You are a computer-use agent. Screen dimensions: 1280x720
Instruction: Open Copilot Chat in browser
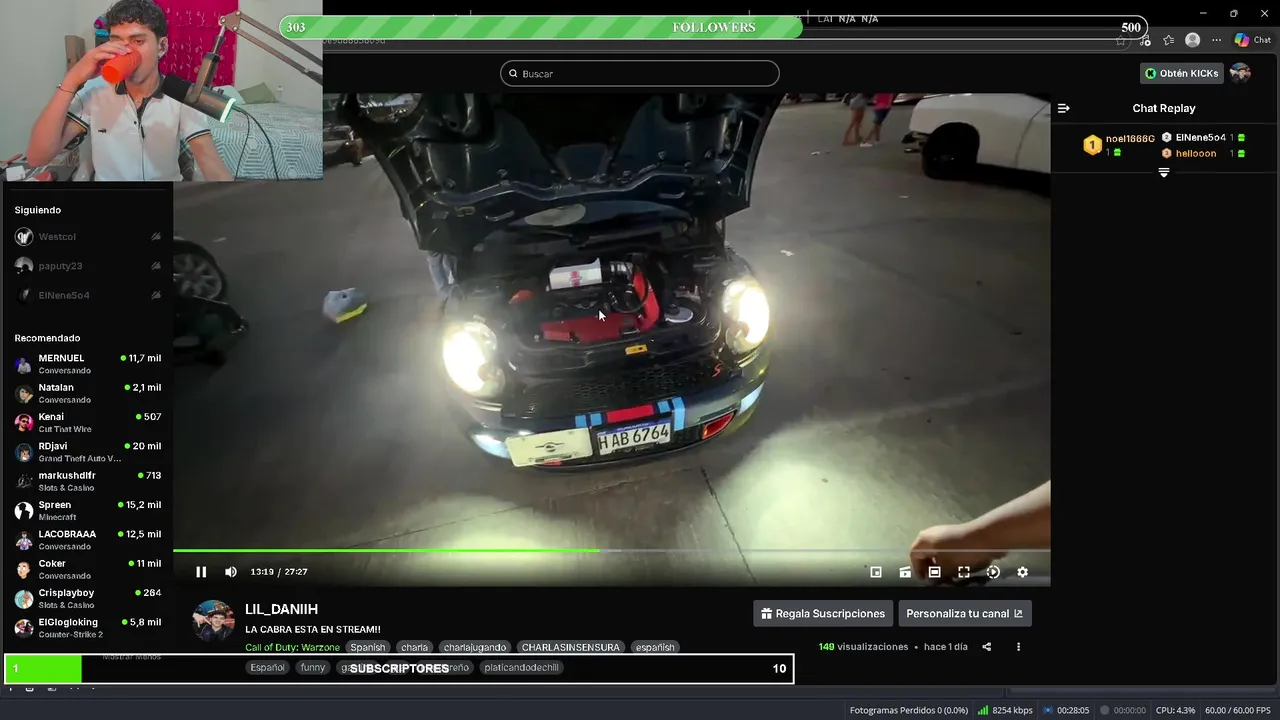1252,40
